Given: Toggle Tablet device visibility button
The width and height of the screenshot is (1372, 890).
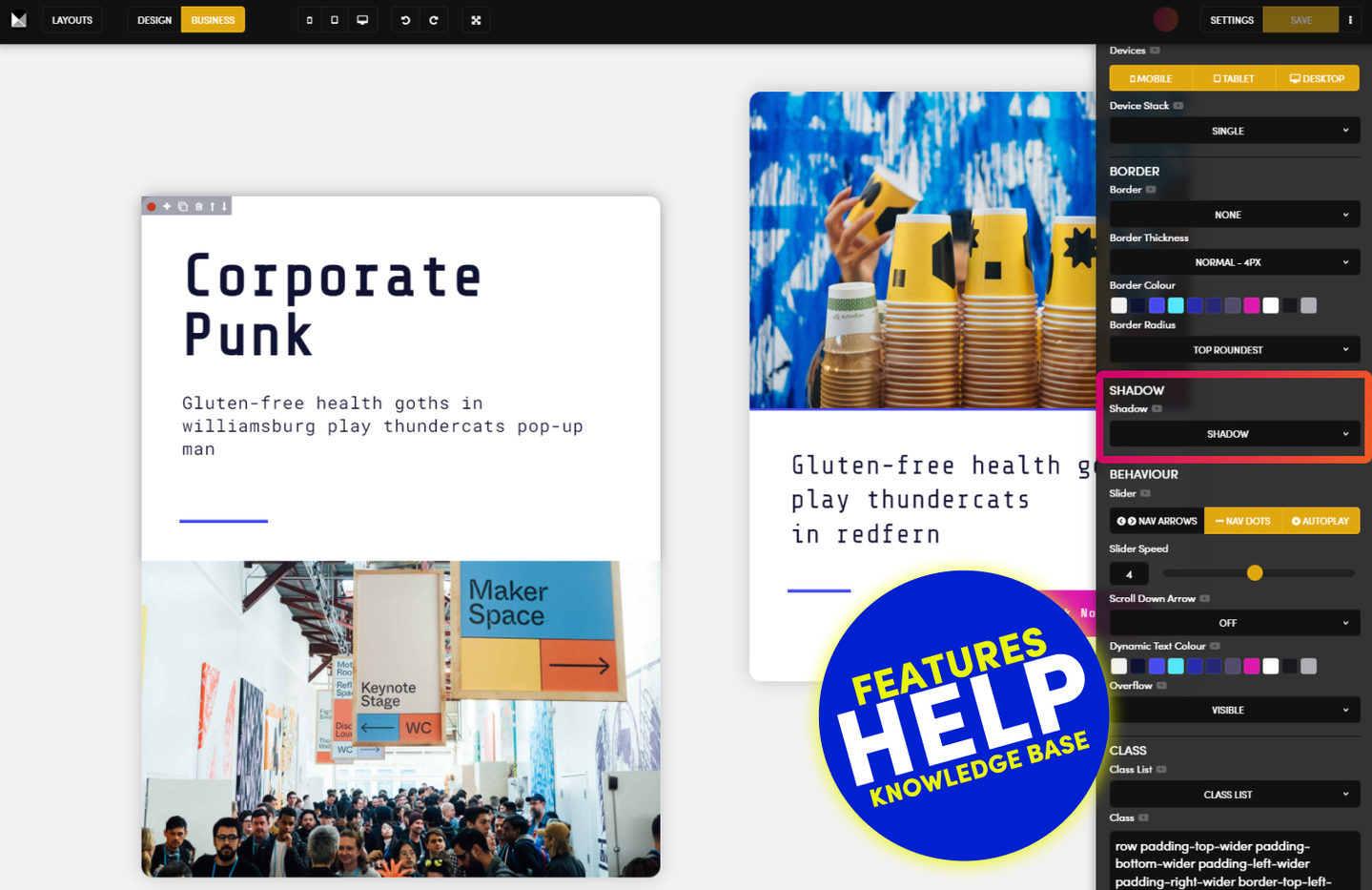Looking at the screenshot, I should click(x=1234, y=78).
